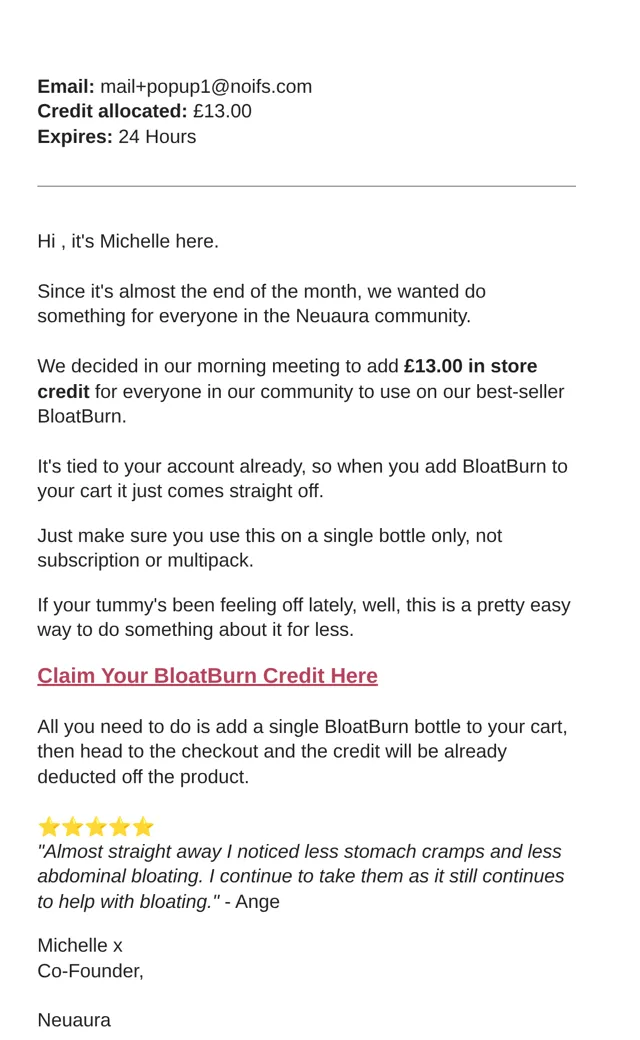Click the horizontal divider line under the header

(306, 186)
